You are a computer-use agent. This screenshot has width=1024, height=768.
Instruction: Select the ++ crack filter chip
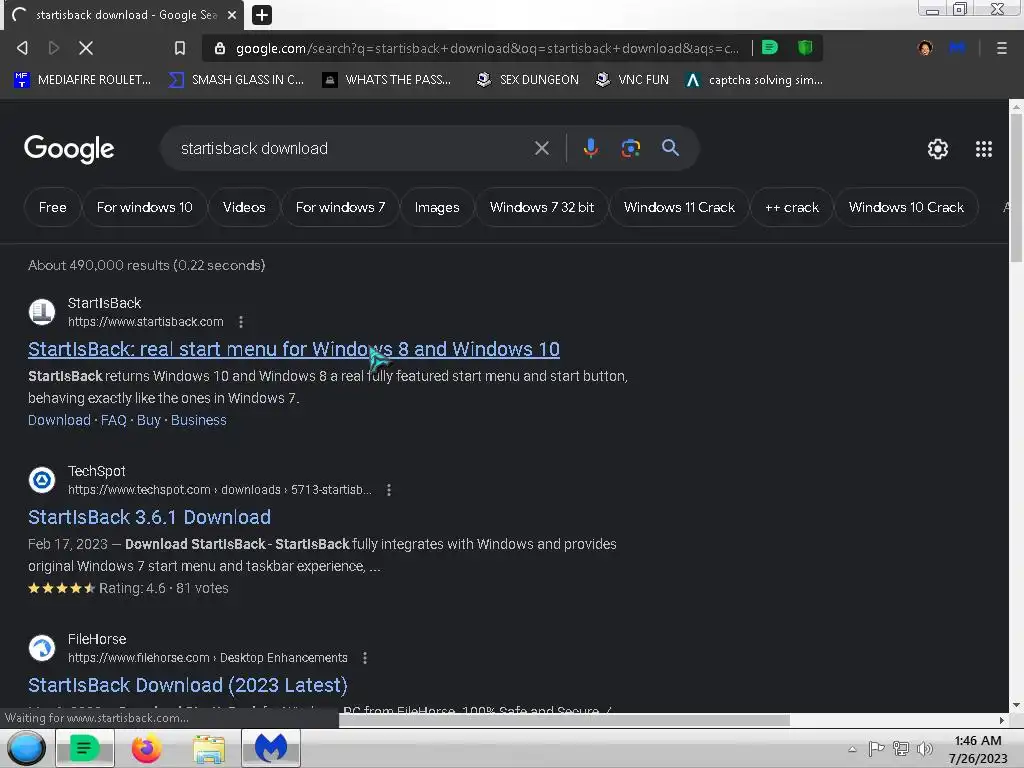click(792, 207)
